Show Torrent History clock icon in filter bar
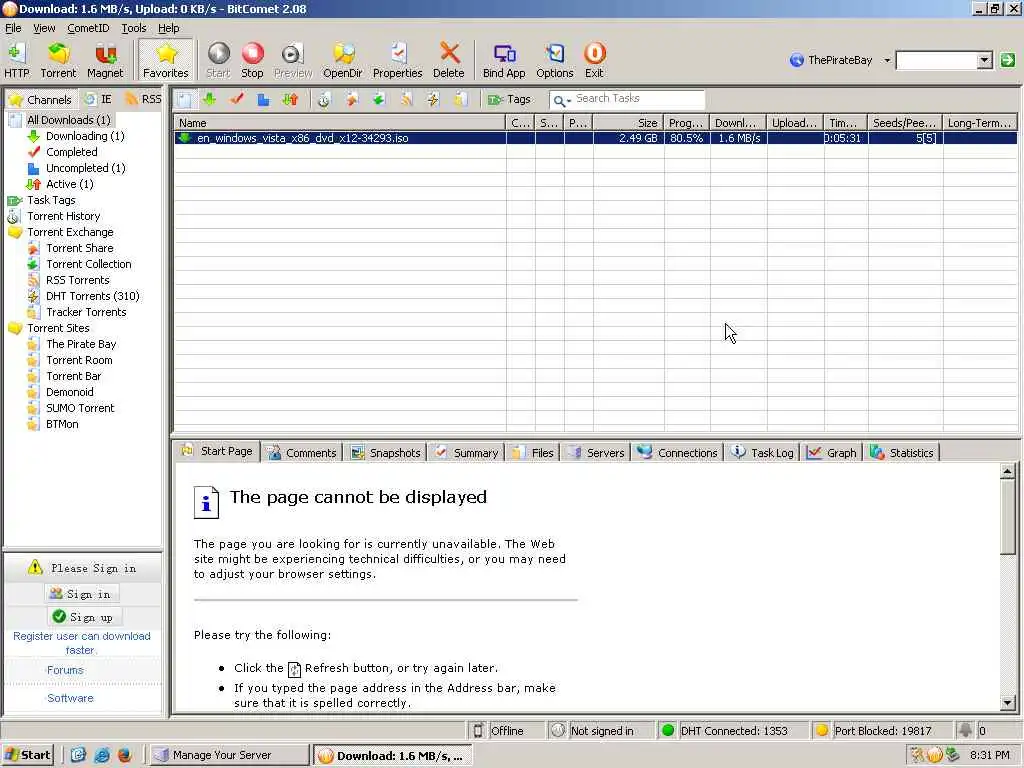This screenshot has height=768, width=1024. [324, 99]
